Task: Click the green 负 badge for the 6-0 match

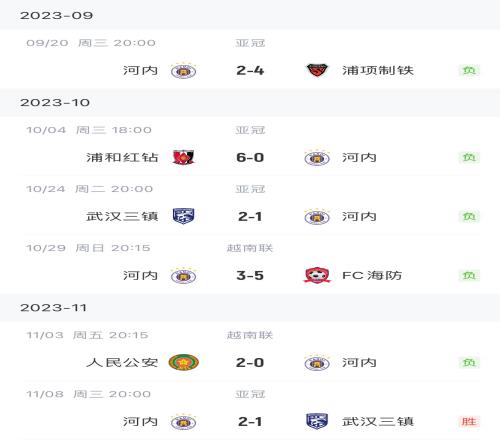Action: [469, 157]
